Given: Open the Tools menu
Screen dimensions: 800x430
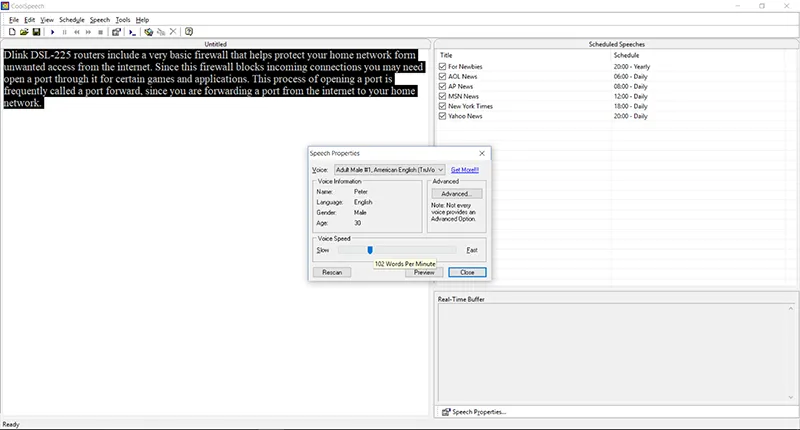Looking at the screenshot, I should pos(123,19).
